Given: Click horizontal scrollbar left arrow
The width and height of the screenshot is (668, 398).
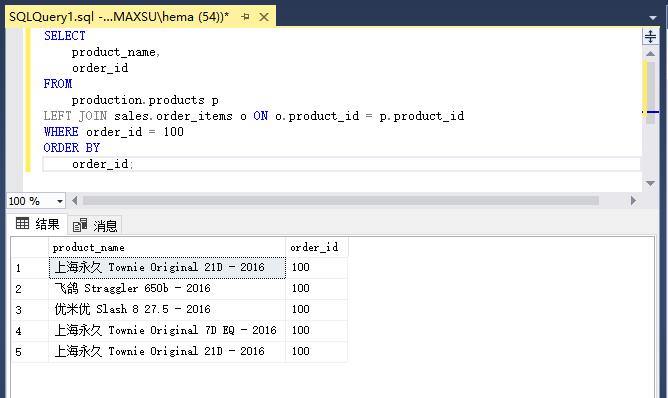Looking at the screenshot, I should (75, 201).
